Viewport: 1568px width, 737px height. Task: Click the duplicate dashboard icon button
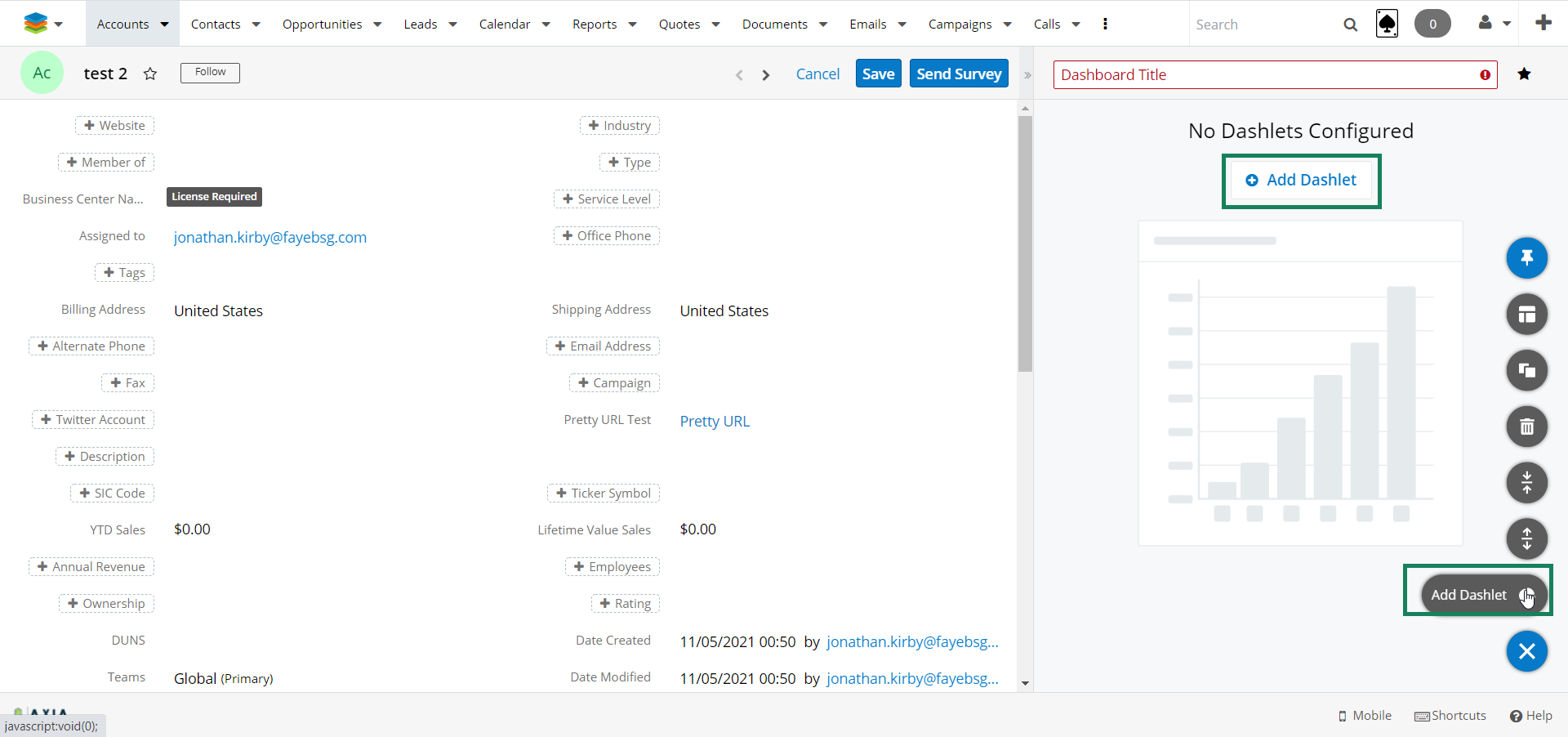[1526, 371]
